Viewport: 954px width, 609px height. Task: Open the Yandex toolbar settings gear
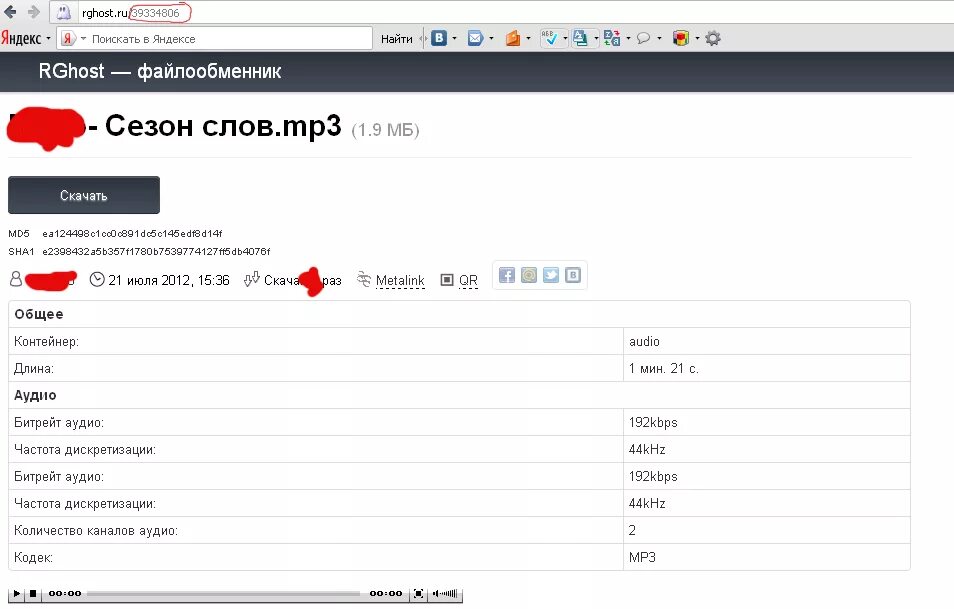pyautogui.click(x=712, y=37)
